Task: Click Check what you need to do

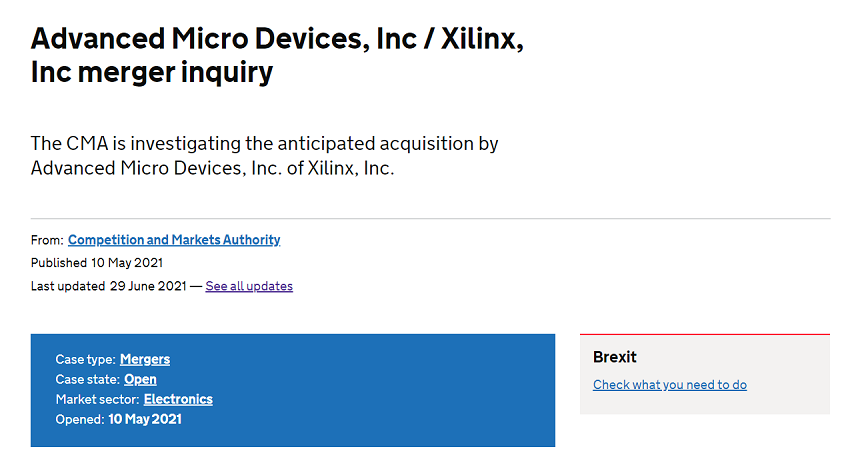Action: coord(670,385)
